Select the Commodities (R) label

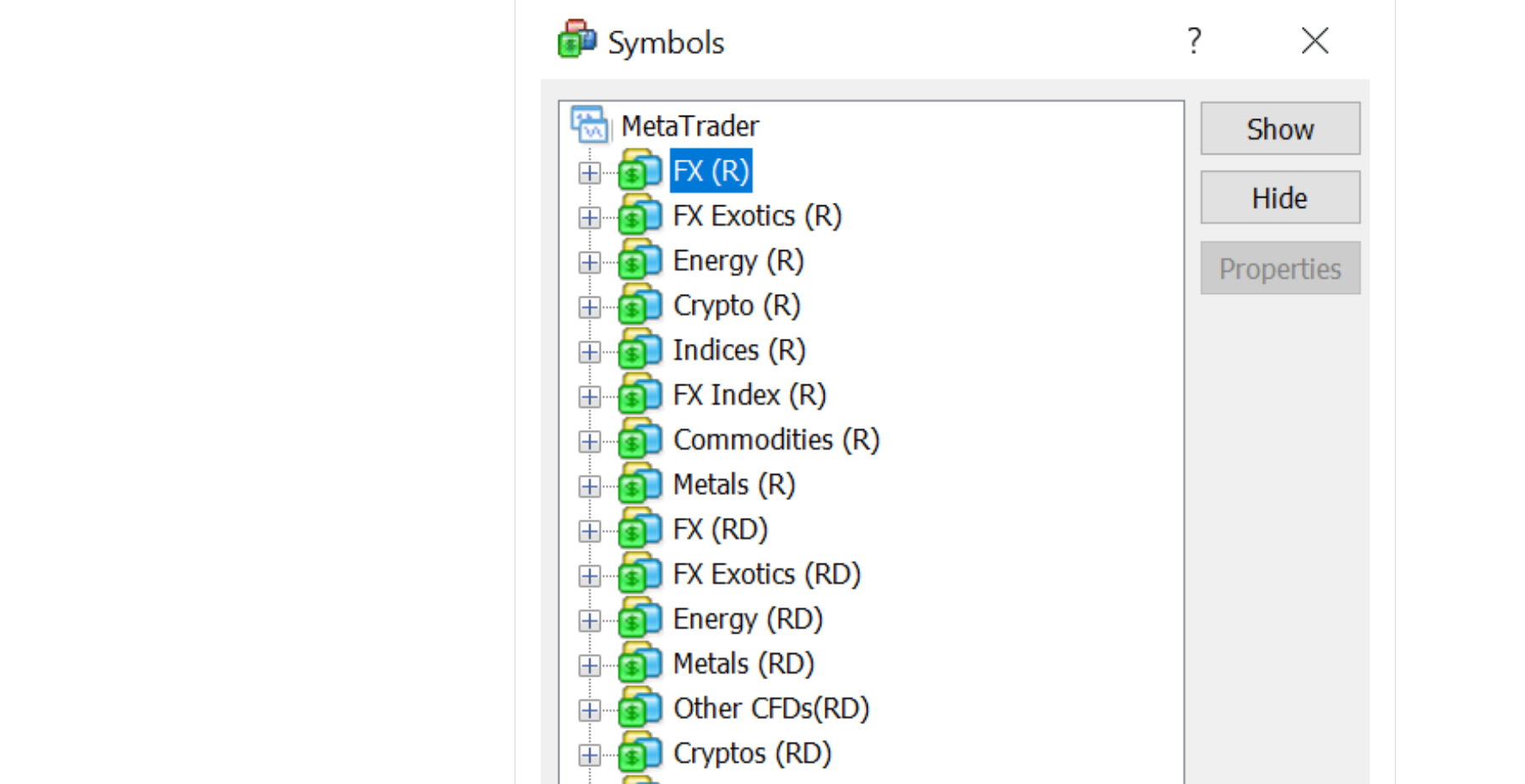tap(776, 439)
